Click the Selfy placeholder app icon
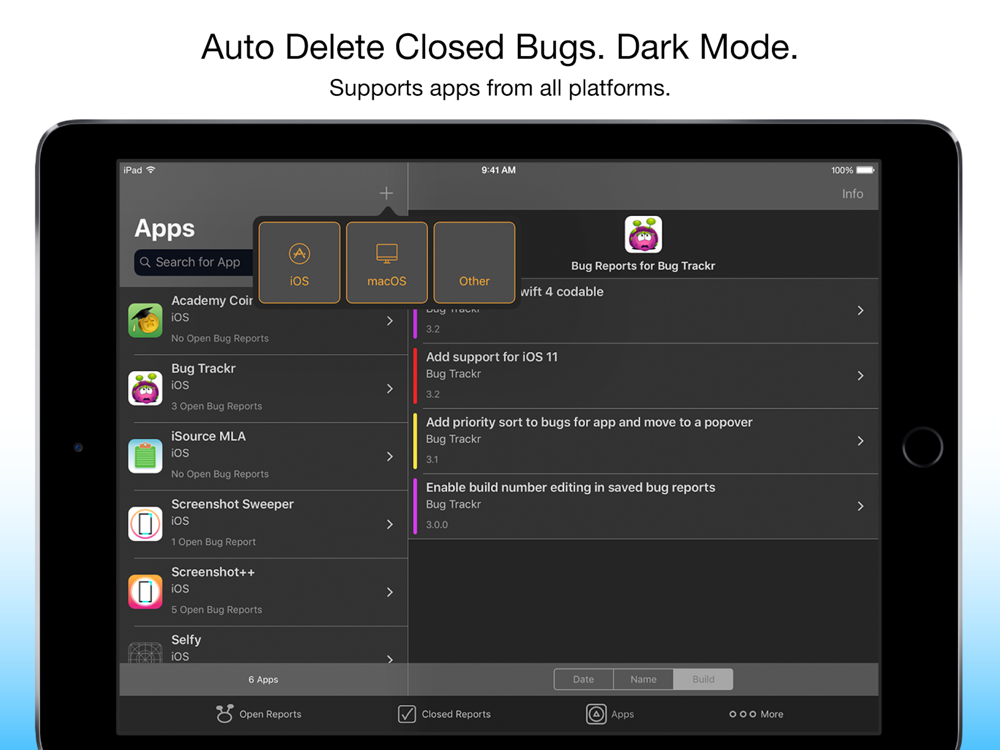 point(145,652)
